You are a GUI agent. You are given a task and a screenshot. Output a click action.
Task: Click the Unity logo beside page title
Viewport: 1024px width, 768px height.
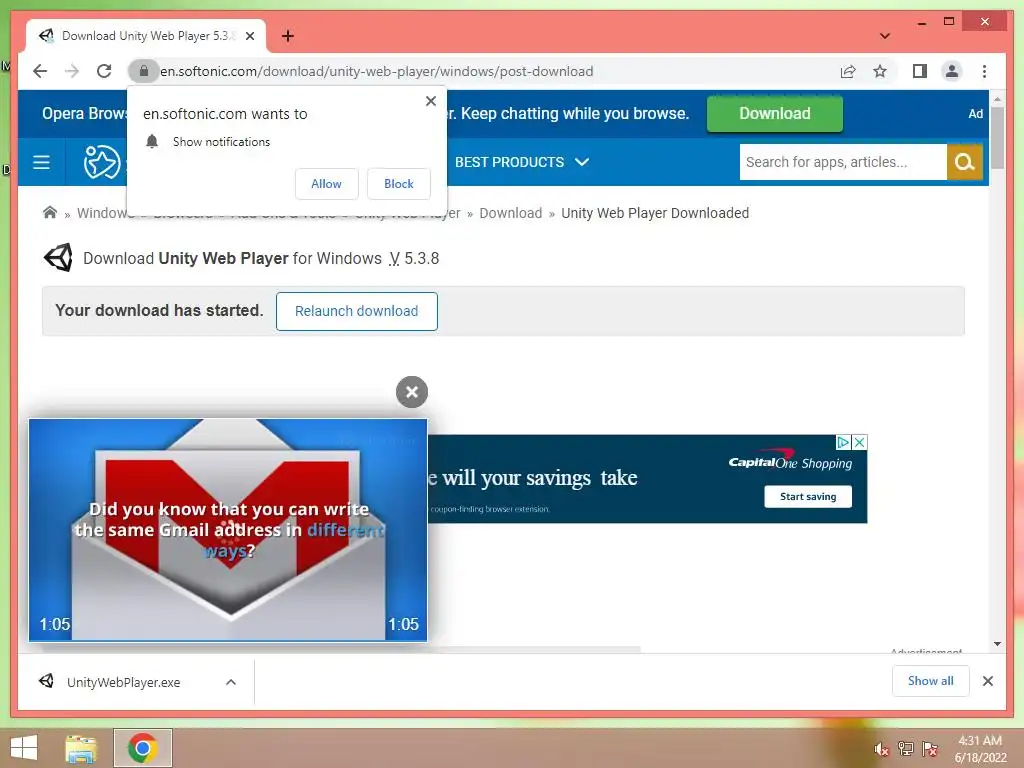click(58, 258)
